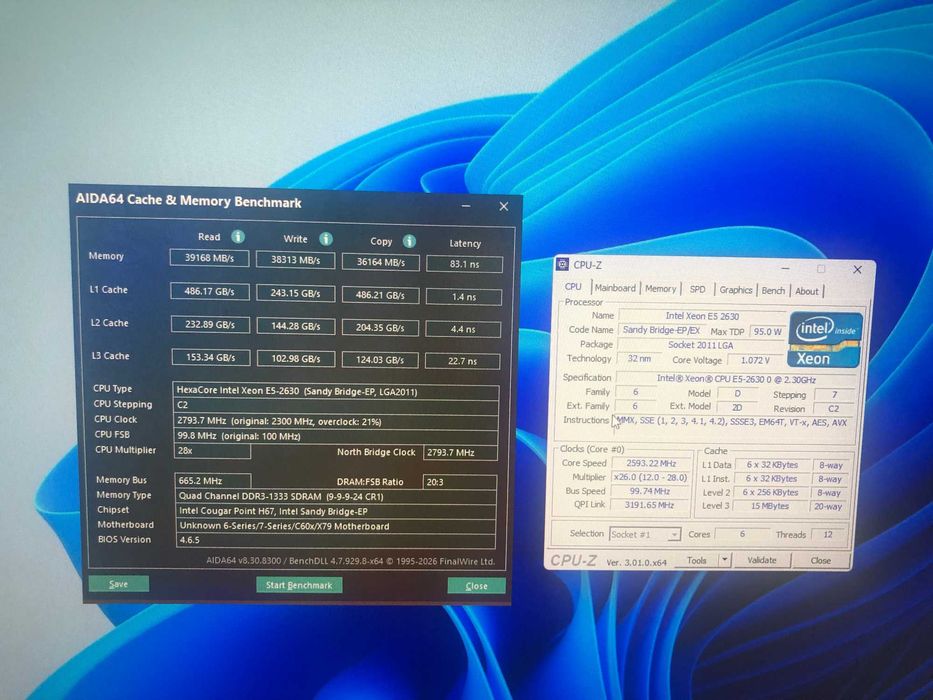The height and width of the screenshot is (700, 933).
Task: Click the Memory Read value 39168 MB/s
Action: (209, 258)
